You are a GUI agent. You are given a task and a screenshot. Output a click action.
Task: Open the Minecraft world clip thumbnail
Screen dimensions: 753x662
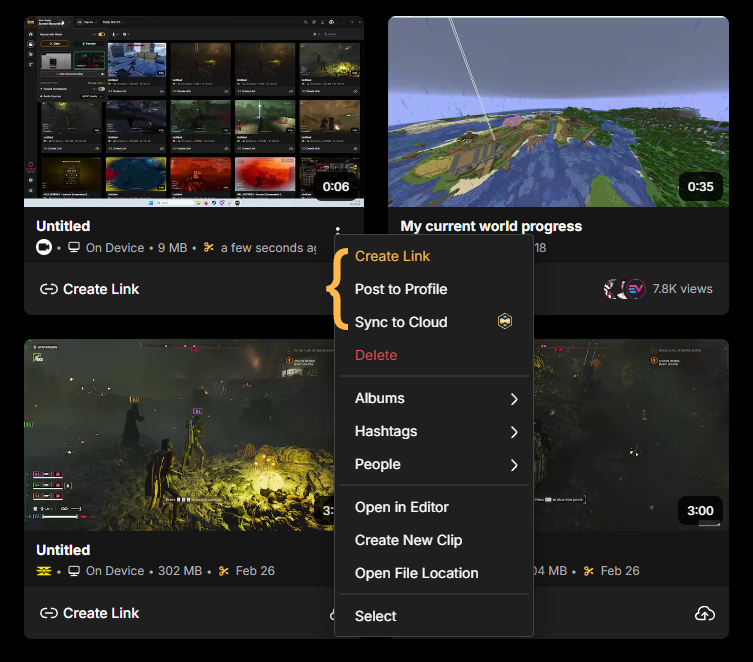click(x=559, y=111)
